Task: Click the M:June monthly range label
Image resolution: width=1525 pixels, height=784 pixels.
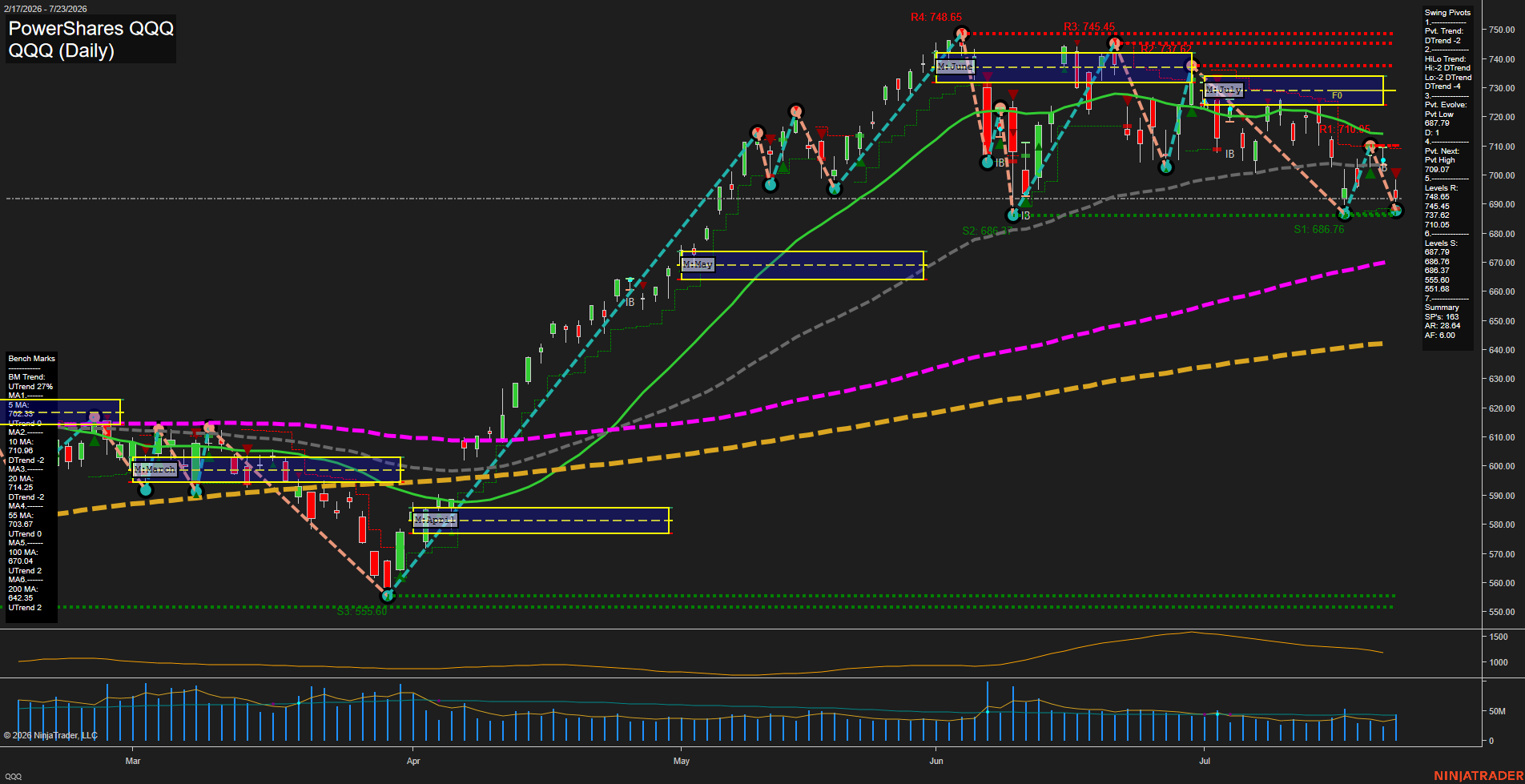Action: click(x=955, y=66)
